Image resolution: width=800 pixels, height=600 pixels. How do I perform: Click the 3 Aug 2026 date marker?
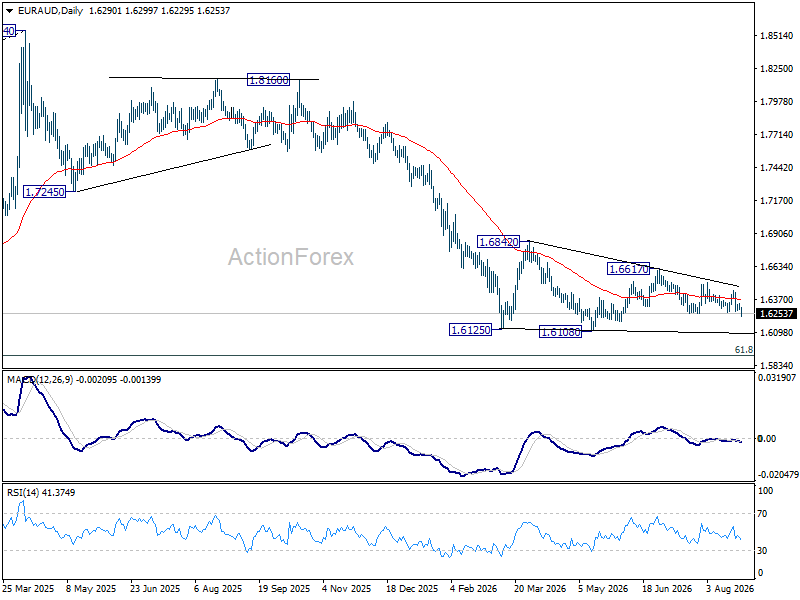coord(730,589)
